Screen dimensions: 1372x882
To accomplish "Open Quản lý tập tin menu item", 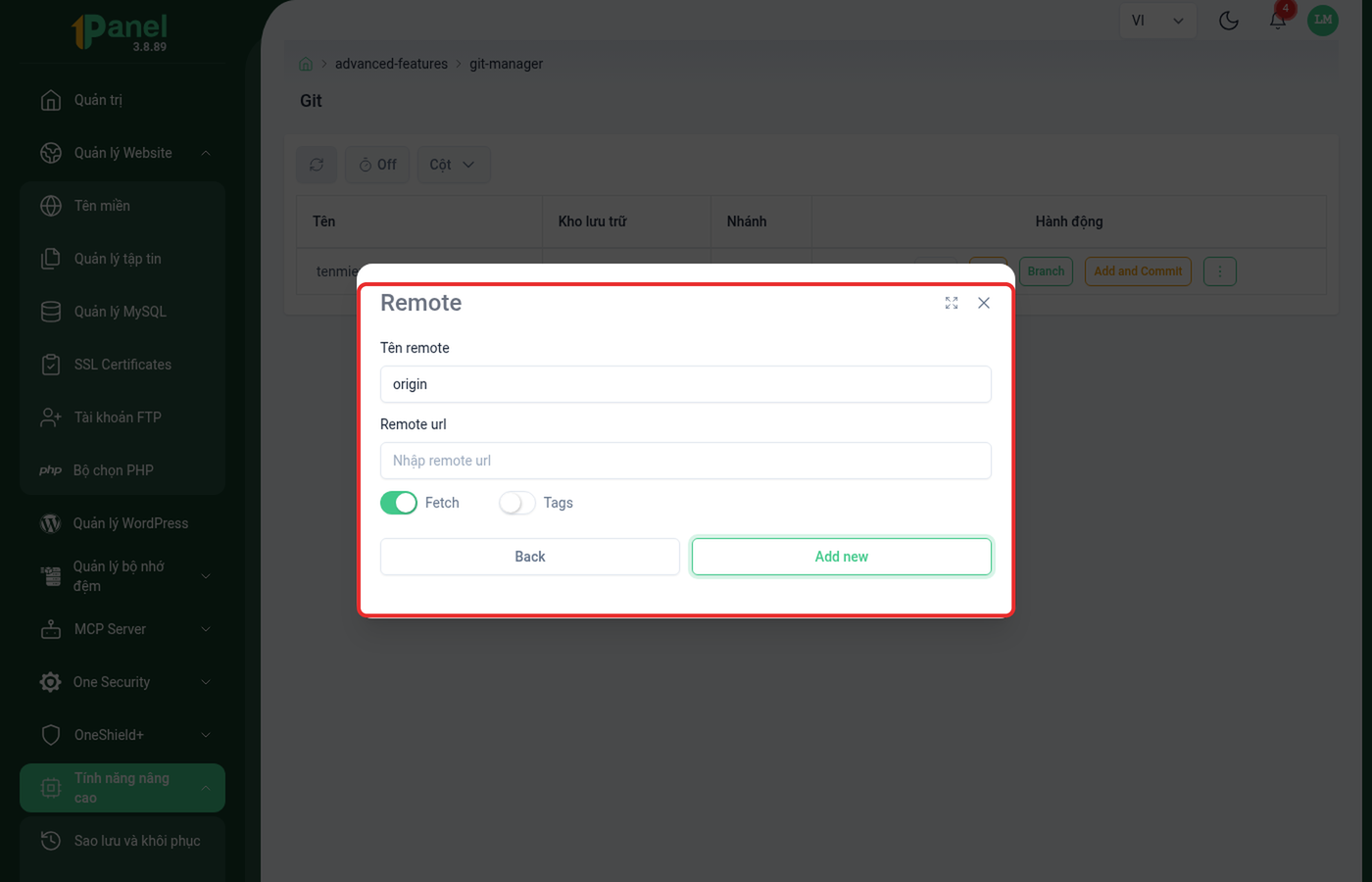I will tap(122, 259).
